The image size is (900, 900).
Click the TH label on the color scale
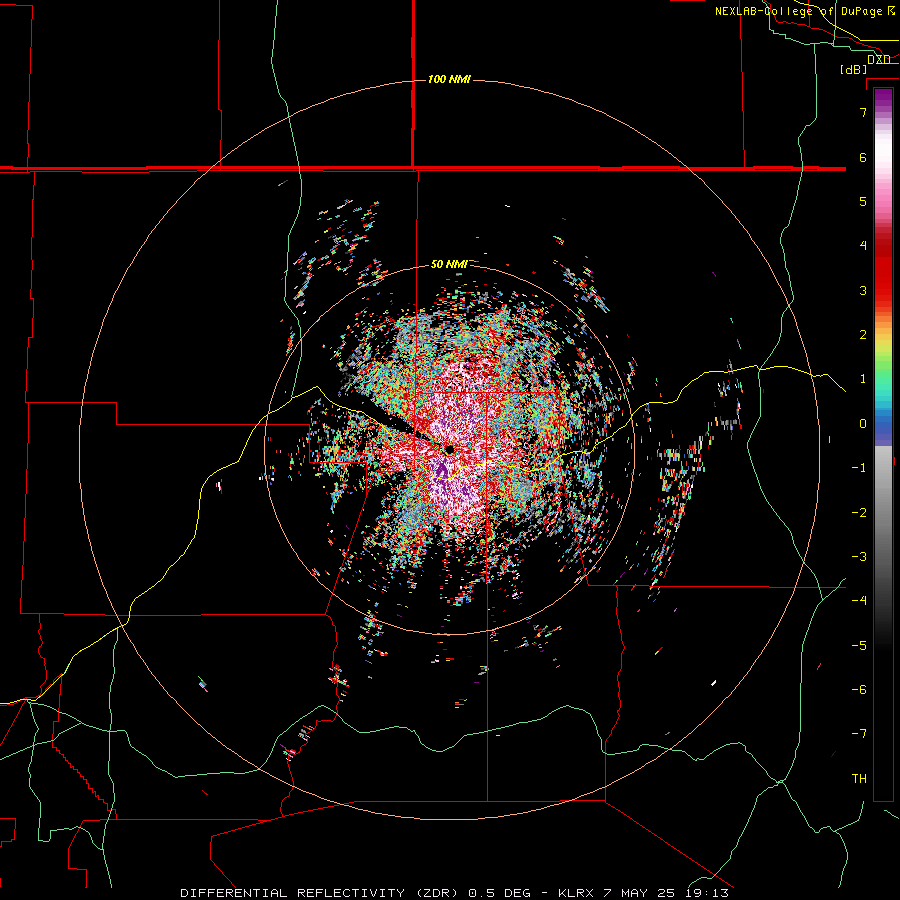(859, 779)
